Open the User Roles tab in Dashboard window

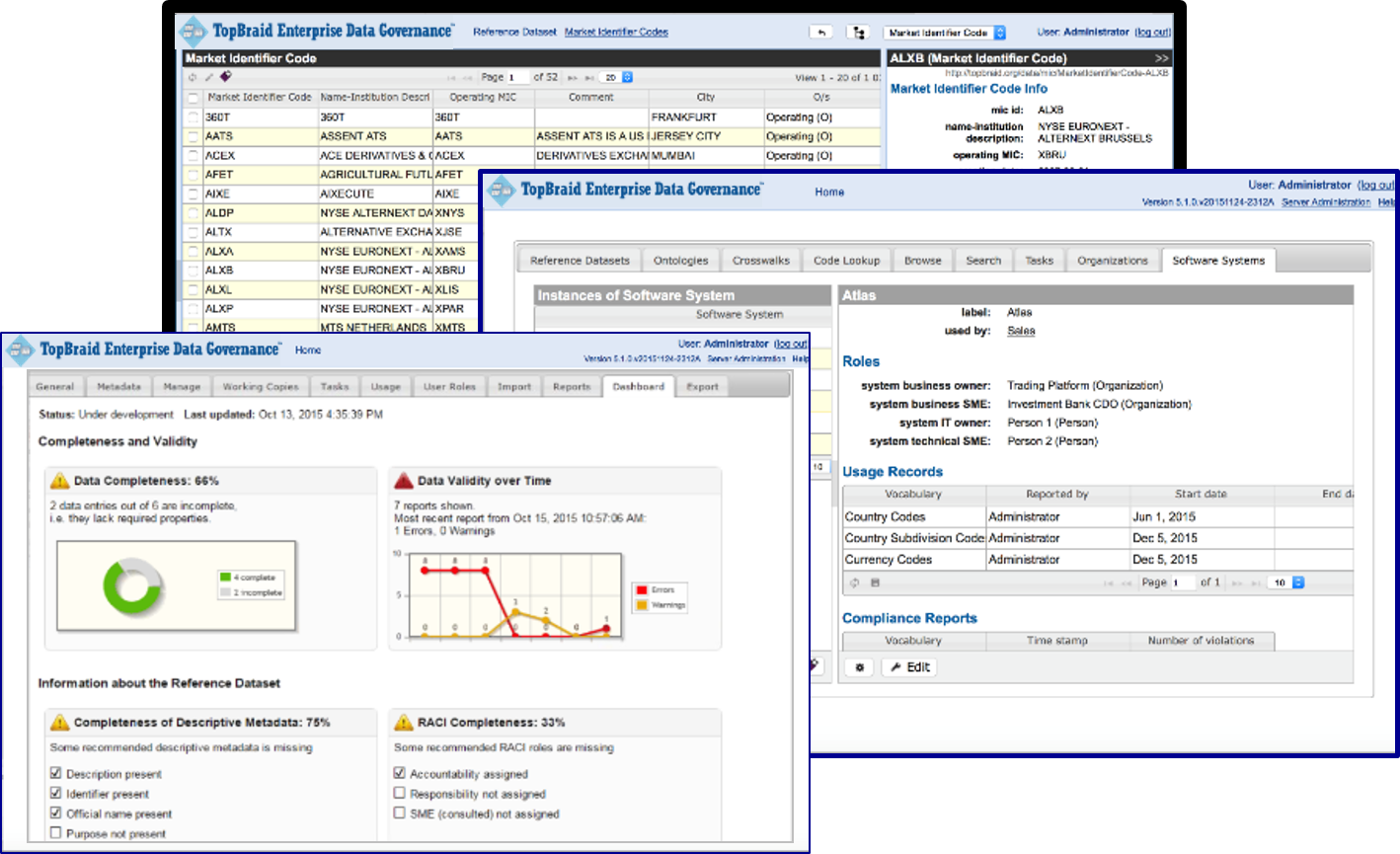pyautogui.click(x=449, y=387)
